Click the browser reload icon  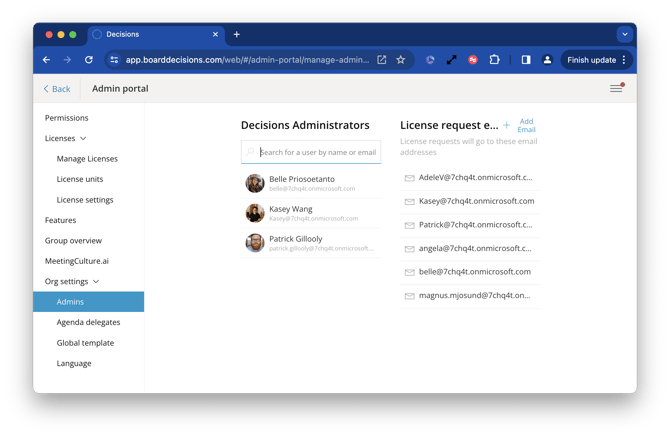pyautogui.click(x=89, y=60)
